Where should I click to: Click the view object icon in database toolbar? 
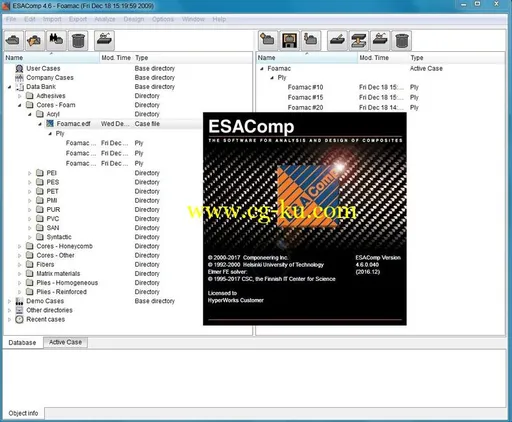pos(104,40)
